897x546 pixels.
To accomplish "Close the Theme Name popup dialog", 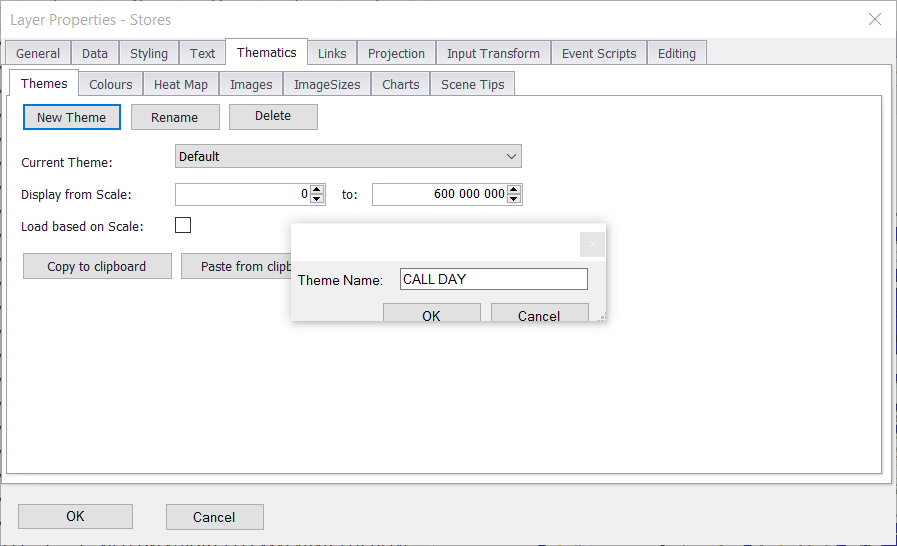I will coord(591,244).
